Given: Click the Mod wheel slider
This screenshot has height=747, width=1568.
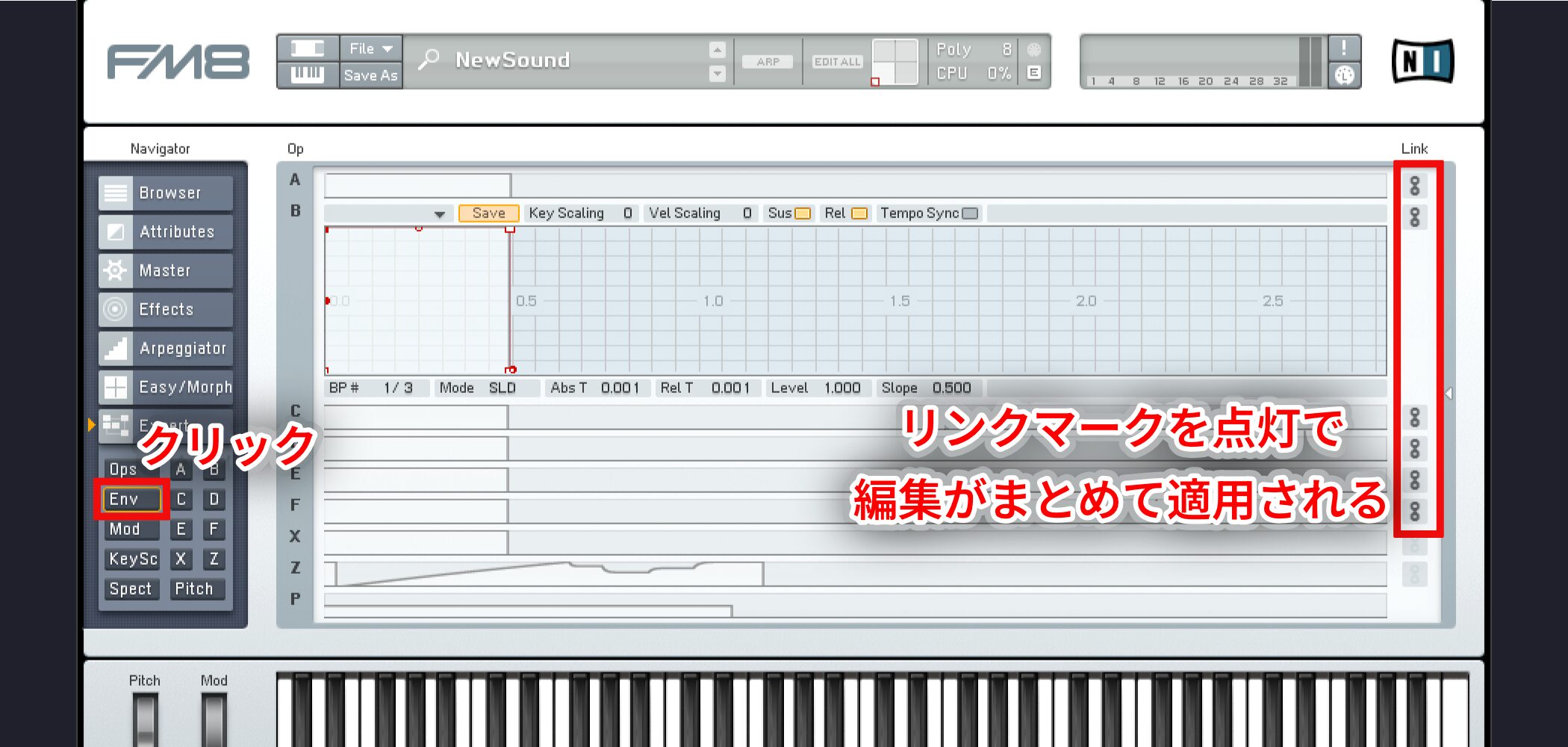Looking at the screenshot, I should click(x=214, y=720).
